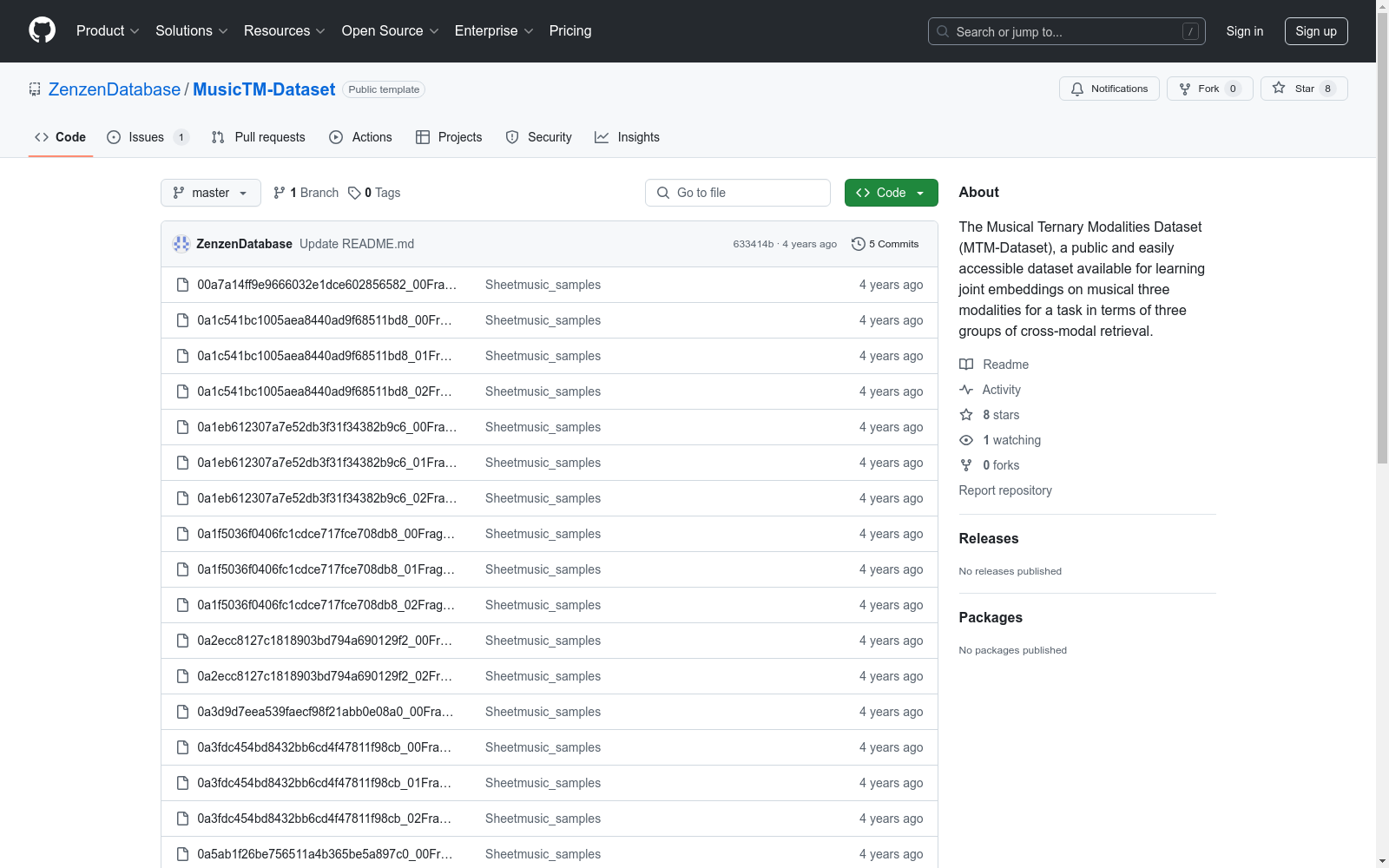Click the ZenzenDatabase avatar in commit row

[x=181, y=244]
